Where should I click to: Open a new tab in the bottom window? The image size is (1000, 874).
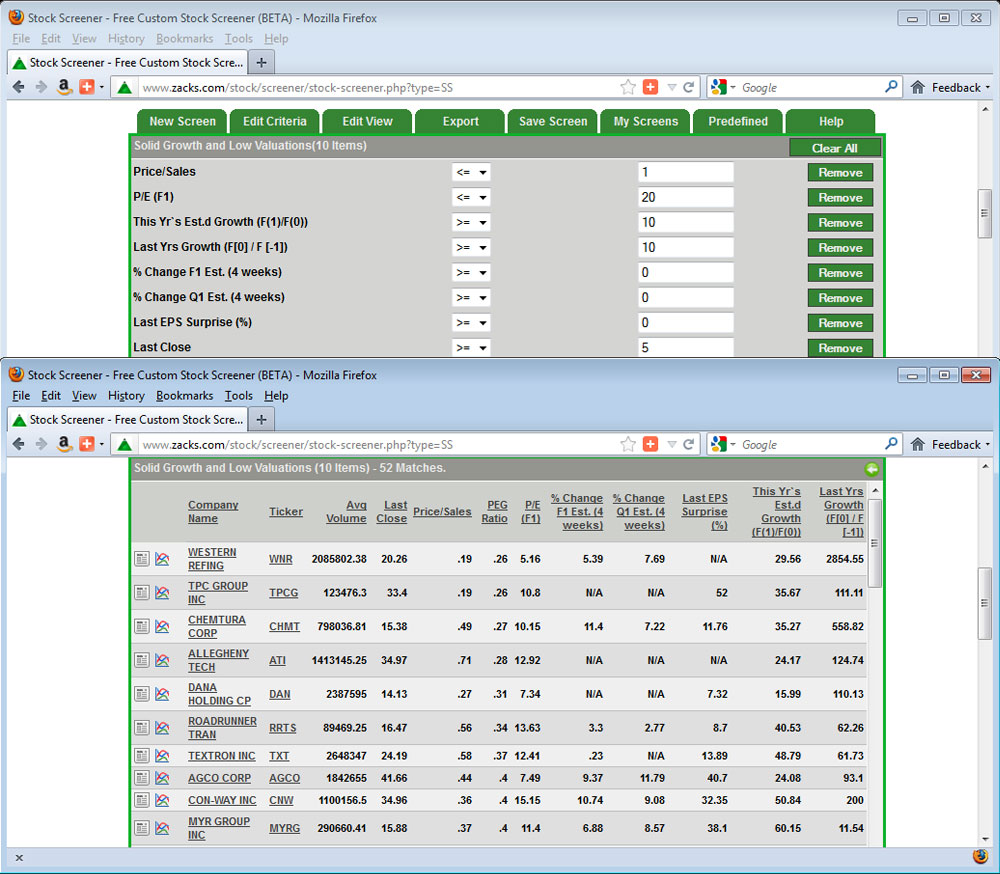[261, 420]
